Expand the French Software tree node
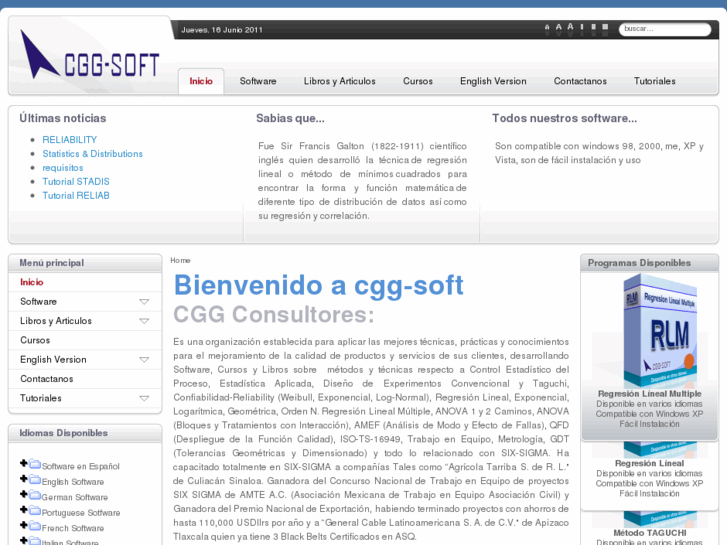727x545 pixels. click(24, 525)
